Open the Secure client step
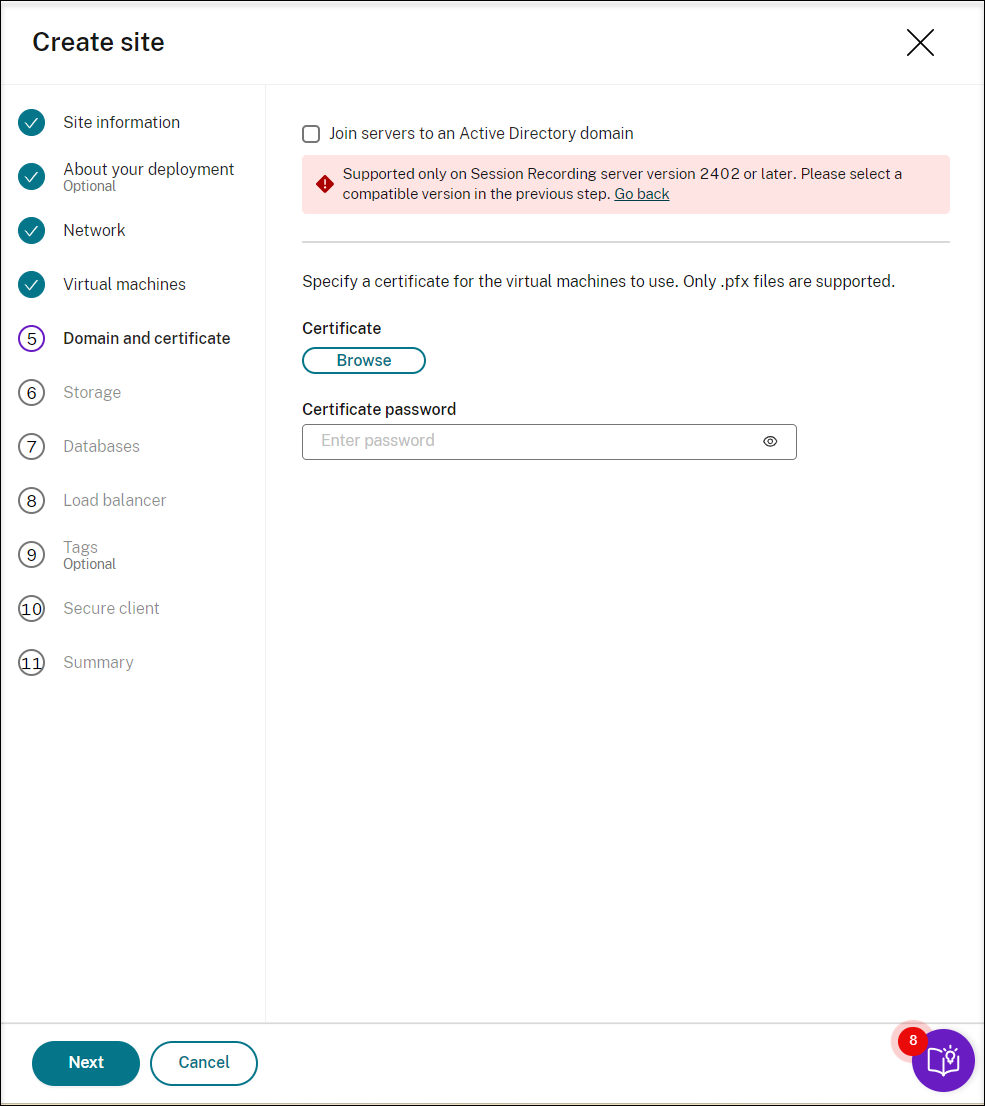985x1106 pixels. [111, 609]
